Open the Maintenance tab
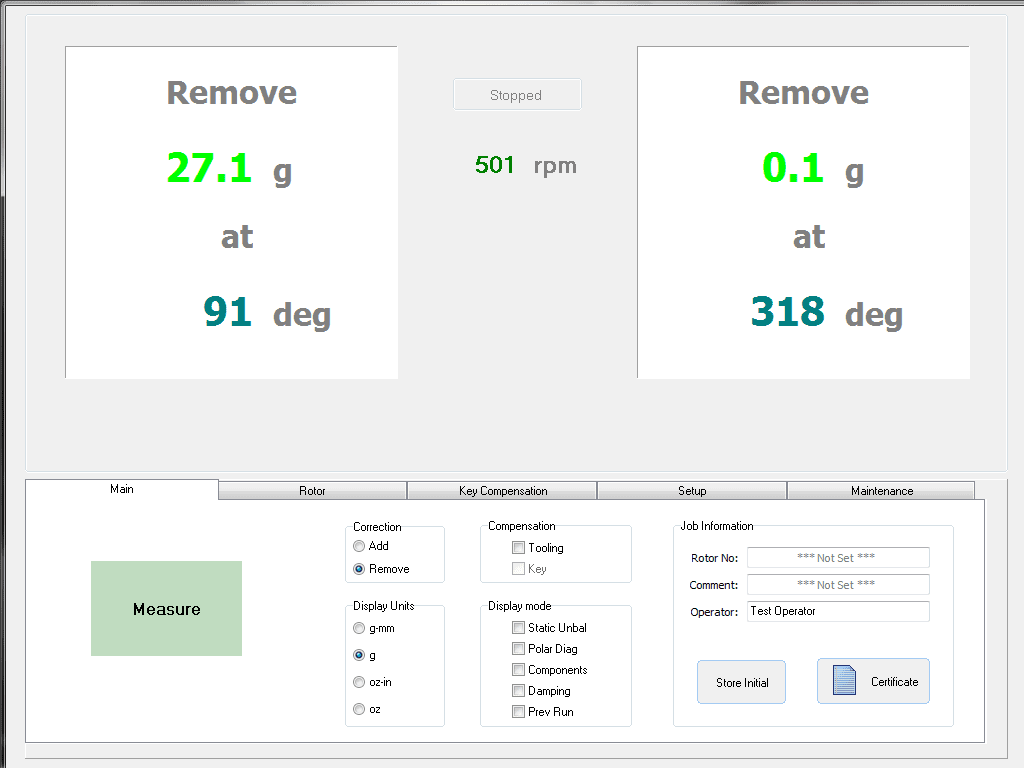Viewport: 1024px width, 768px height. pos(881,491)
